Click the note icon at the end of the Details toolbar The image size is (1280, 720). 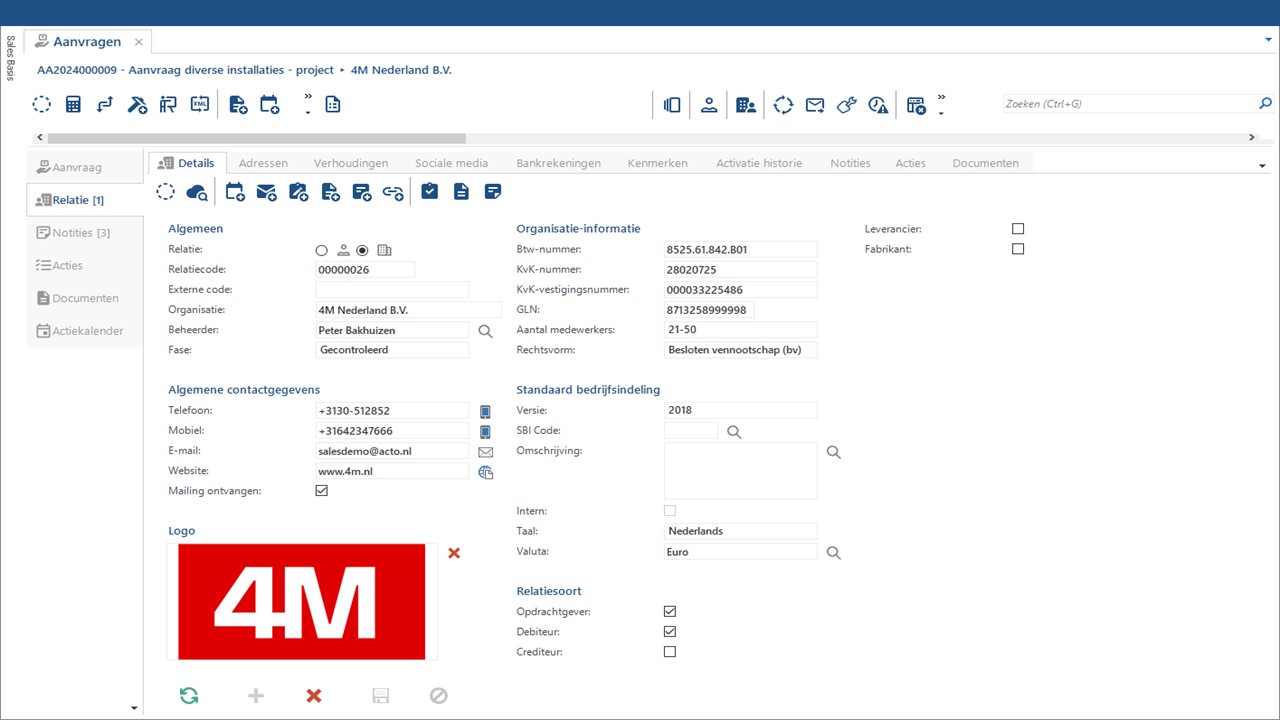[493, 191]
